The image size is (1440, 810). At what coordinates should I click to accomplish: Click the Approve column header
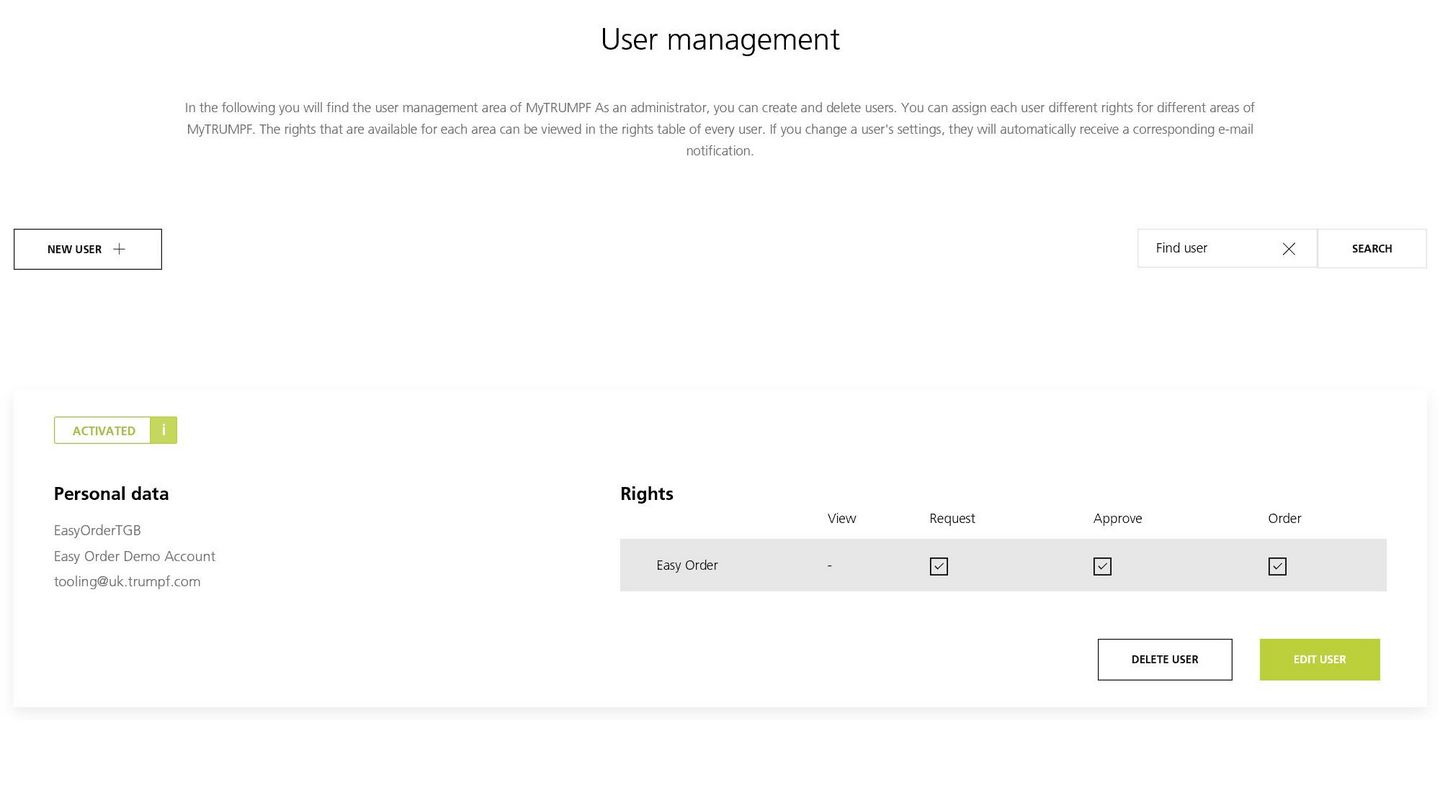click(x=1118, y=518)
